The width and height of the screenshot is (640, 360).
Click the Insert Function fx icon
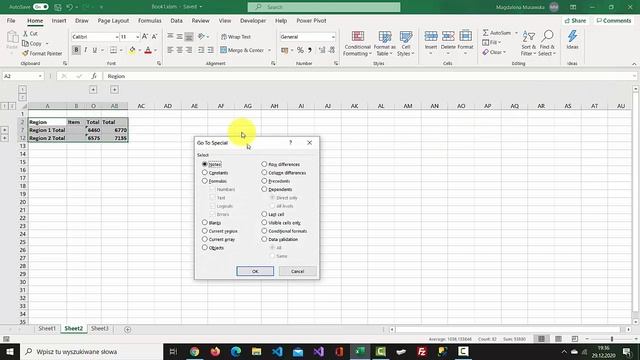click(94, 76)
